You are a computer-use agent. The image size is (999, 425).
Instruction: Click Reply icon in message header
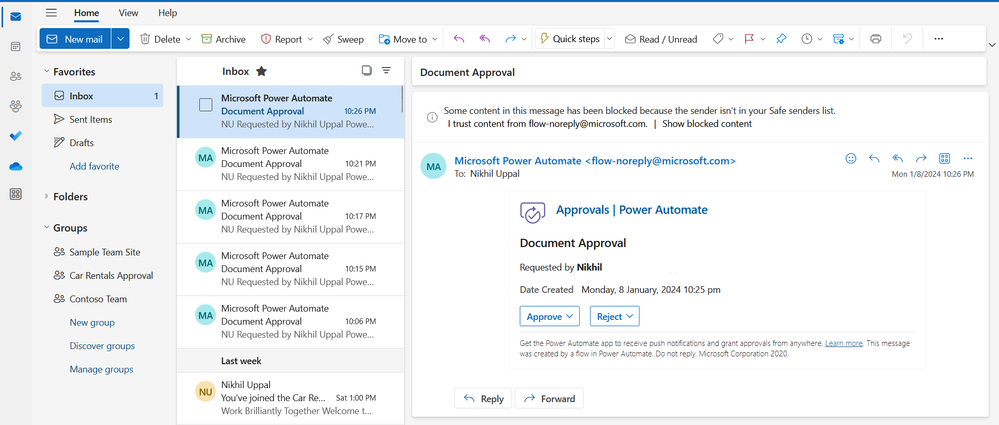(x=874, y=159)
